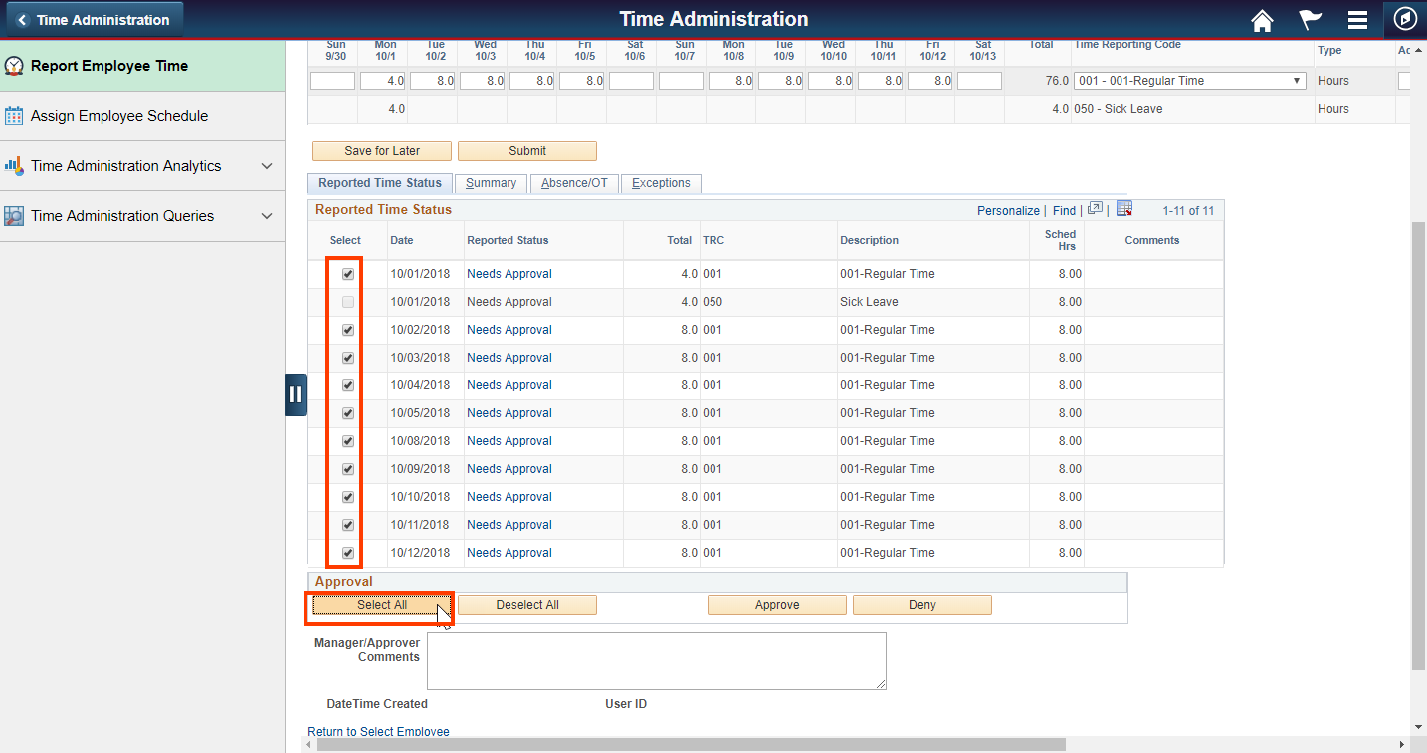This screenshot has width=1427, height=753.
Task: Check the Sick Leave row checkbox for 10/01/2018
Action: (347, 301)
